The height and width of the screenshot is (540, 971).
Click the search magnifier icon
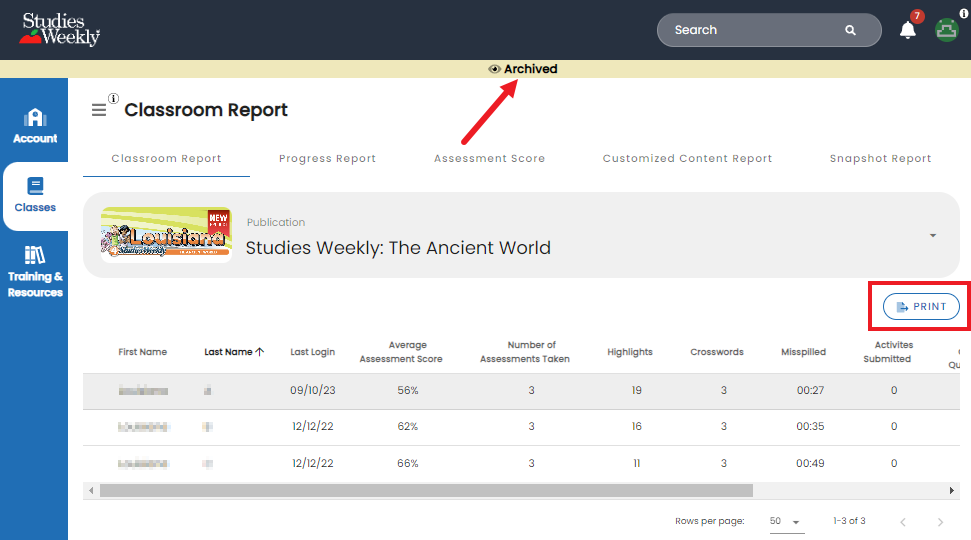click(x=850, y=30)
